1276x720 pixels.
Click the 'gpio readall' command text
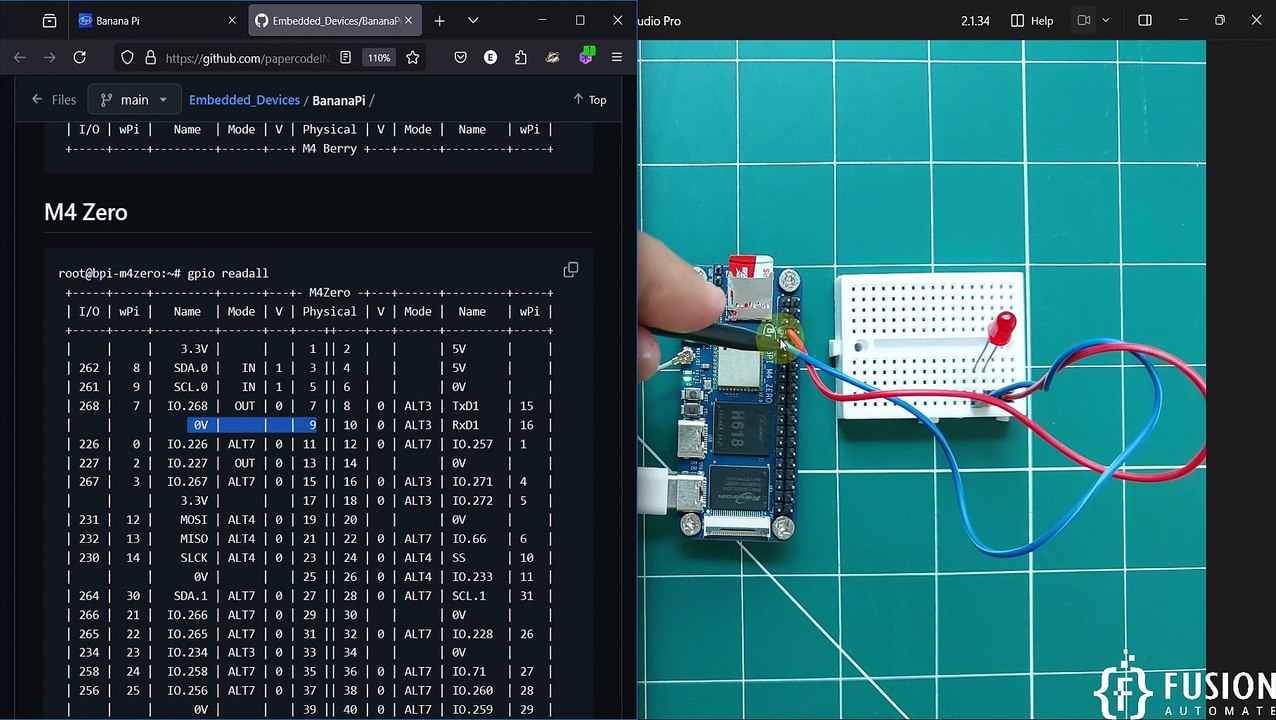click(x=227, y=273)
